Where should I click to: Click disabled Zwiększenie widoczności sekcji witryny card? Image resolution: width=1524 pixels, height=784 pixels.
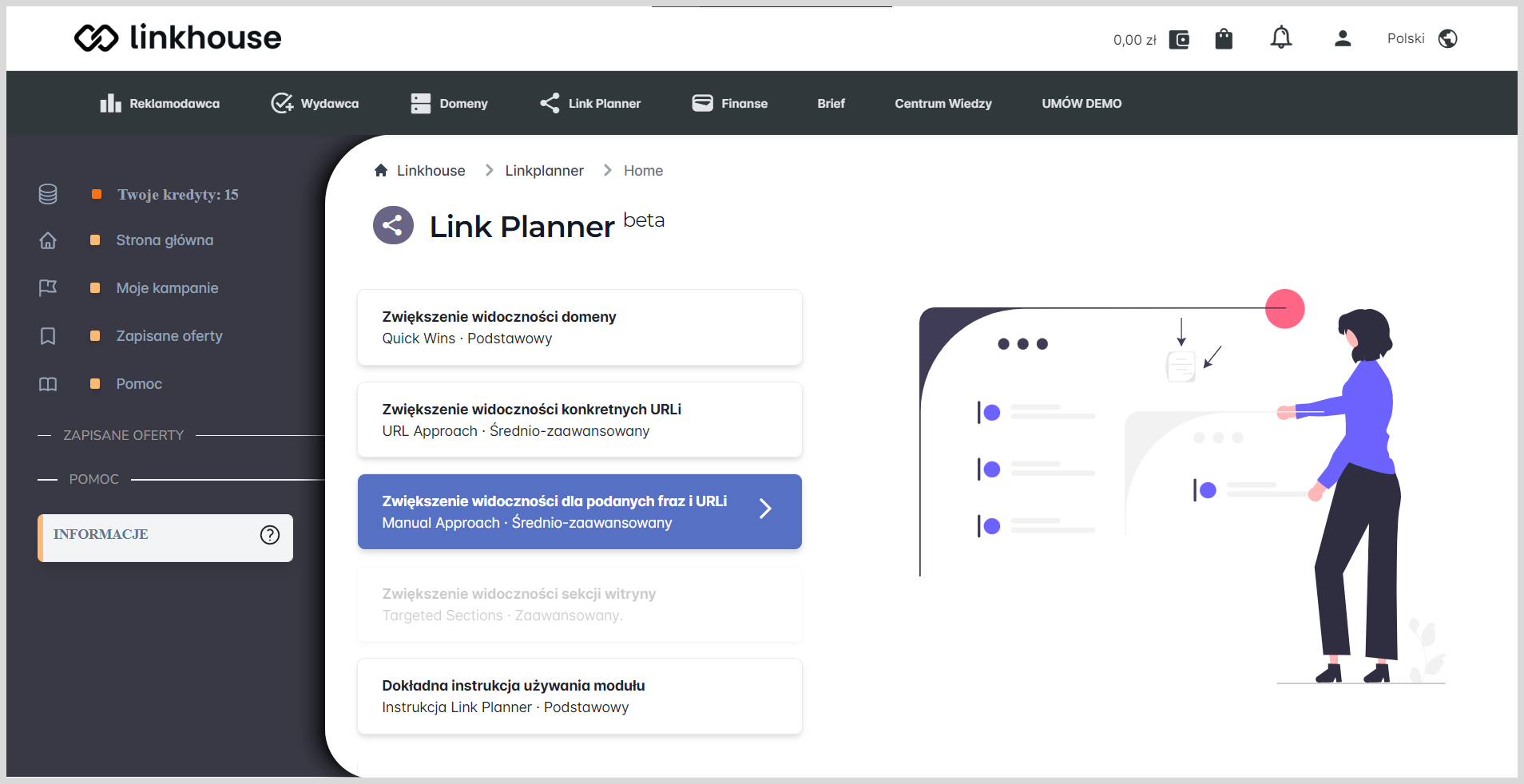pos(580,604)
